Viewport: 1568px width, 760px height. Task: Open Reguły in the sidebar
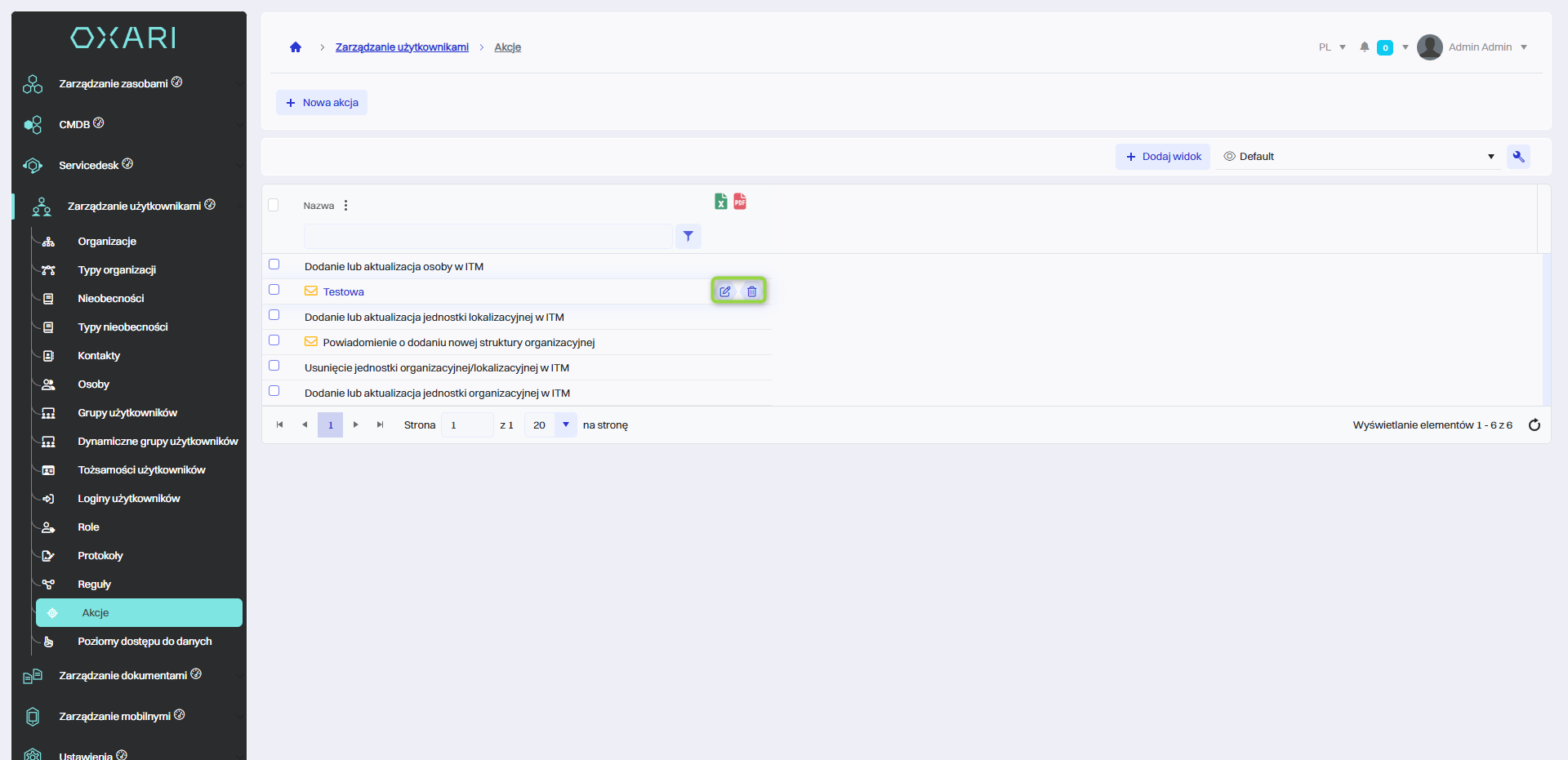pyautogui.click(x=94, y=584)
